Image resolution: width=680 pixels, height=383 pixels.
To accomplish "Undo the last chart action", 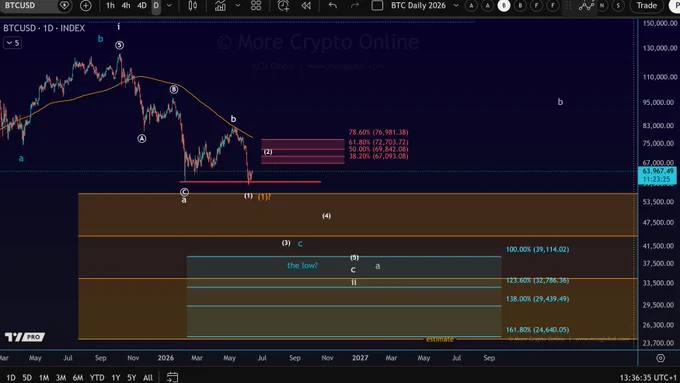I will [333, 6].
